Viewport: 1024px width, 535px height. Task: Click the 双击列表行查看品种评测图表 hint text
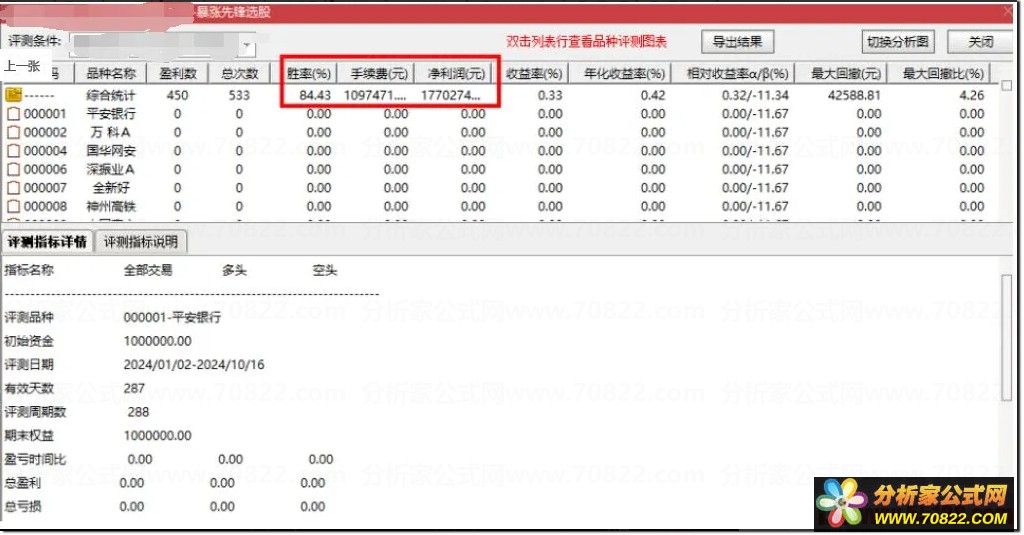tap(586, 42)
